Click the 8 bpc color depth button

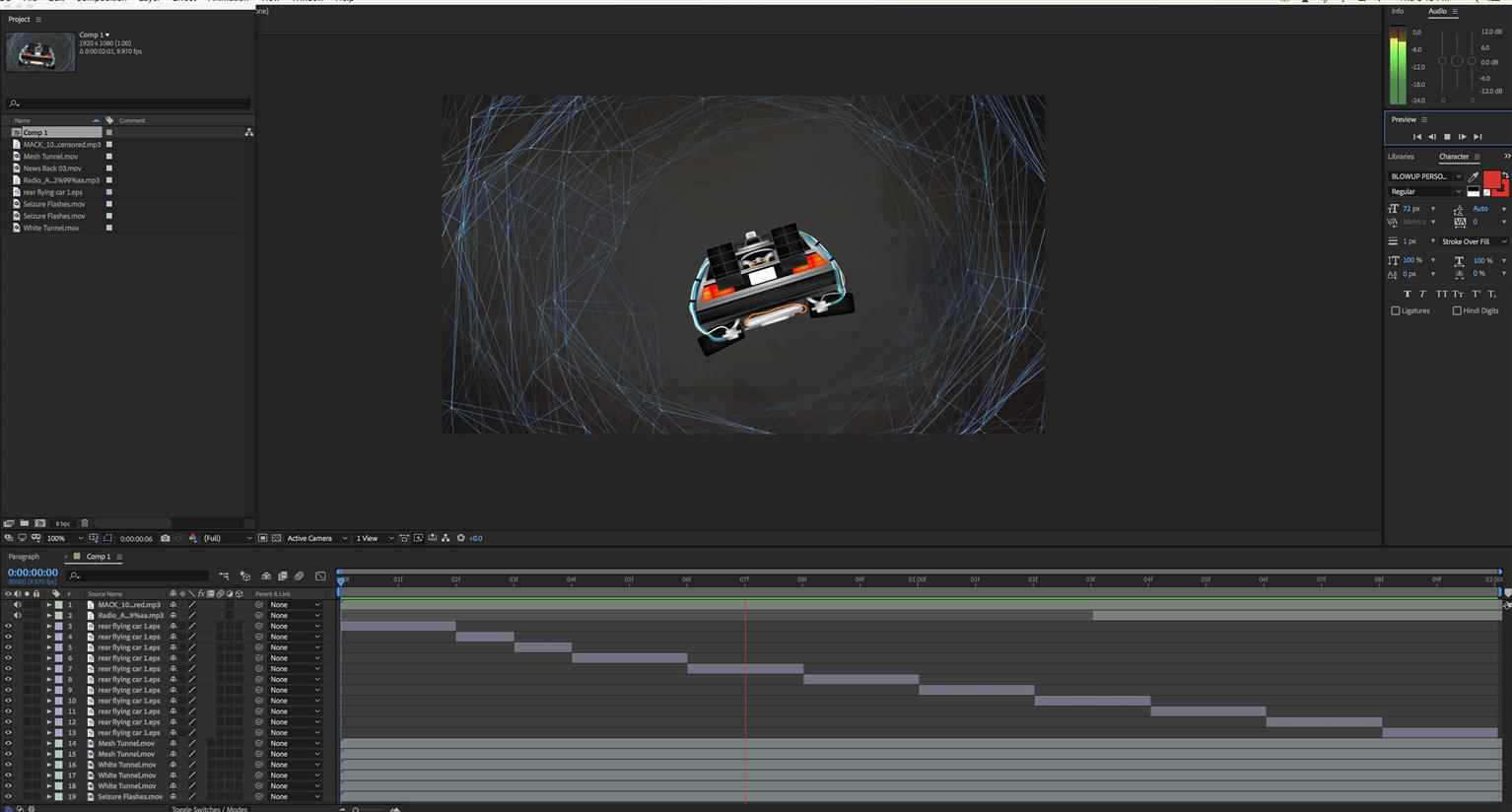tap(63, 523)
